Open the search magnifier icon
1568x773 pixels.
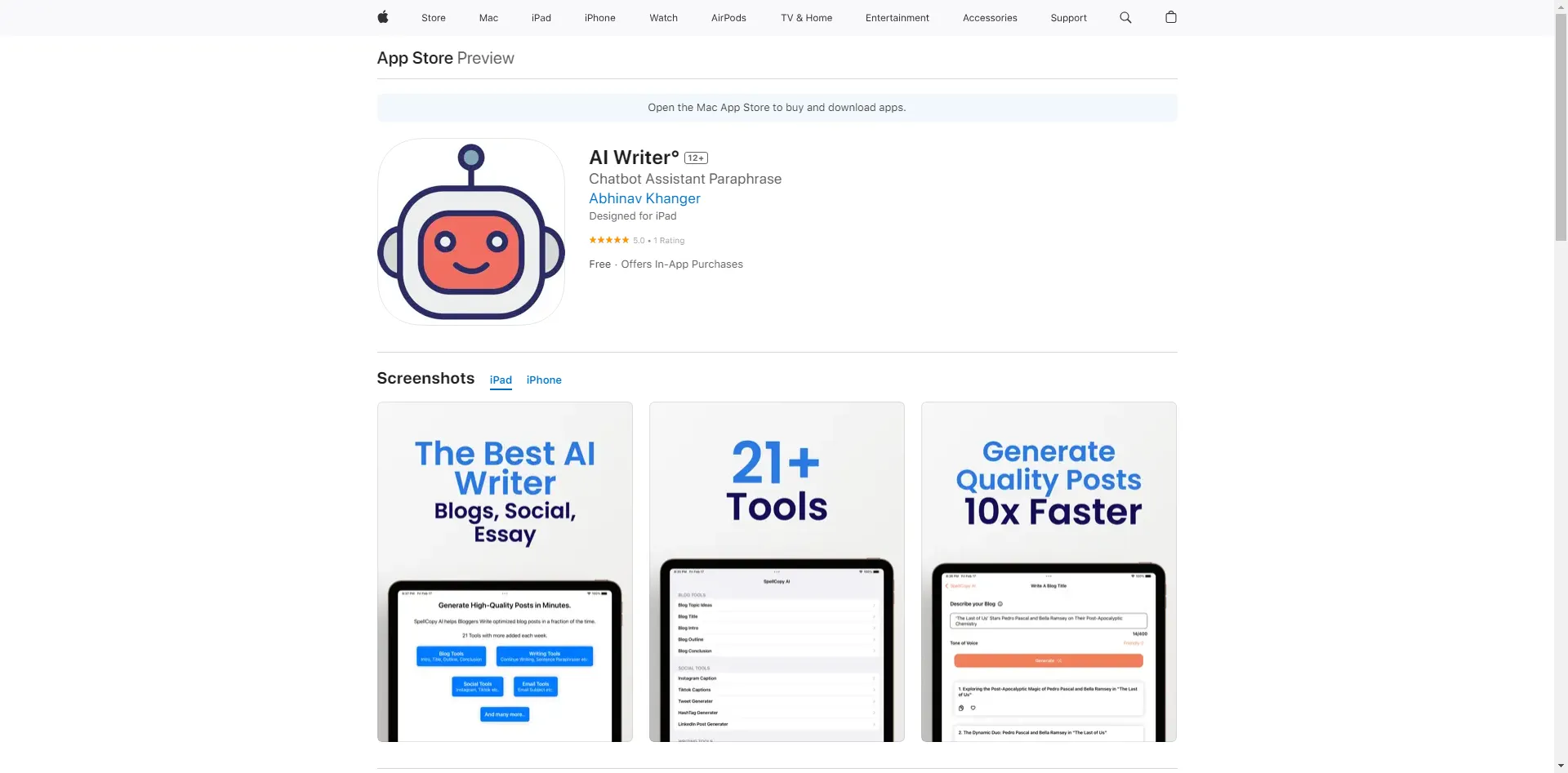point(1125,17)
